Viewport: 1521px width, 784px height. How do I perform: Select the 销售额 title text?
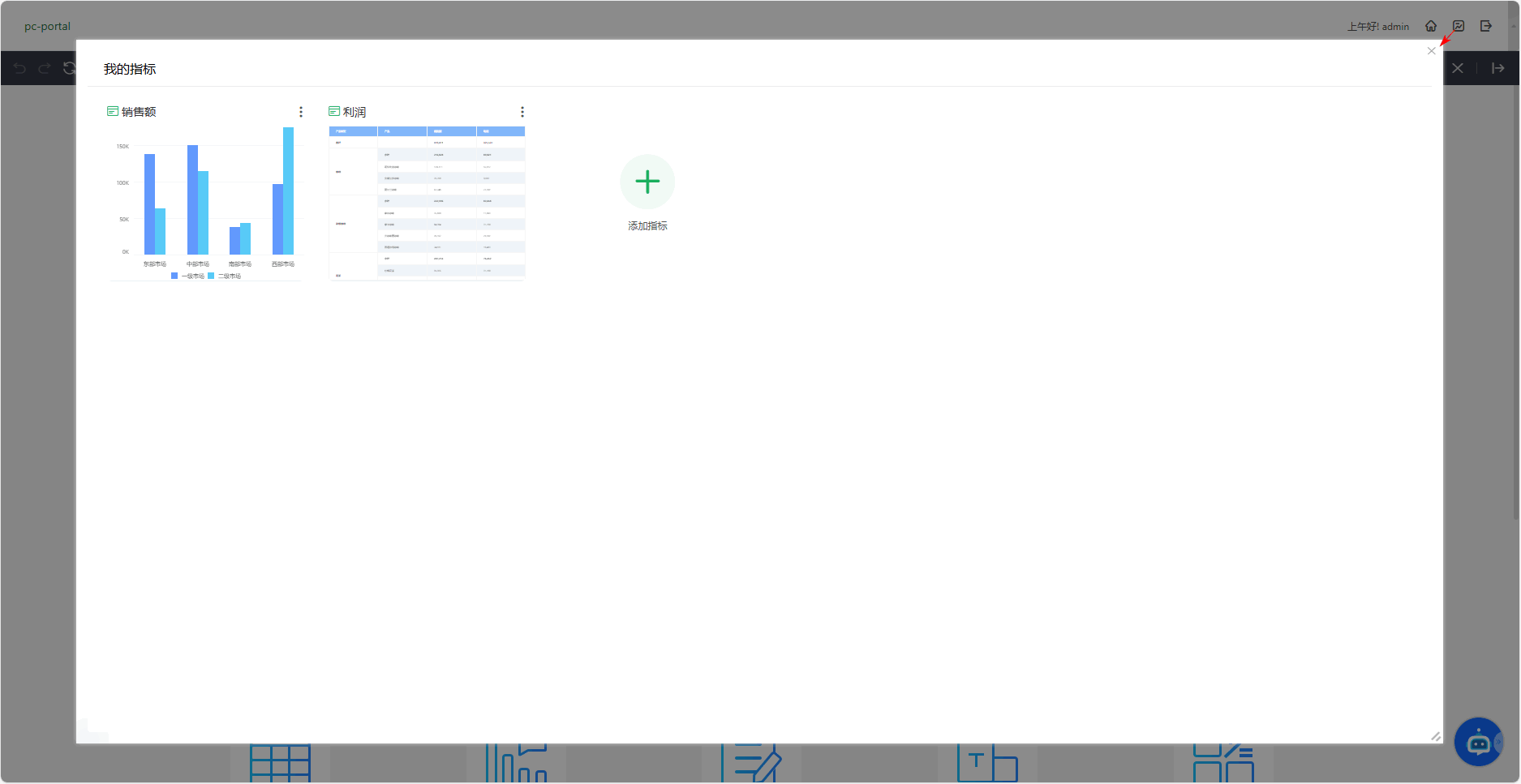click(139, 112)
